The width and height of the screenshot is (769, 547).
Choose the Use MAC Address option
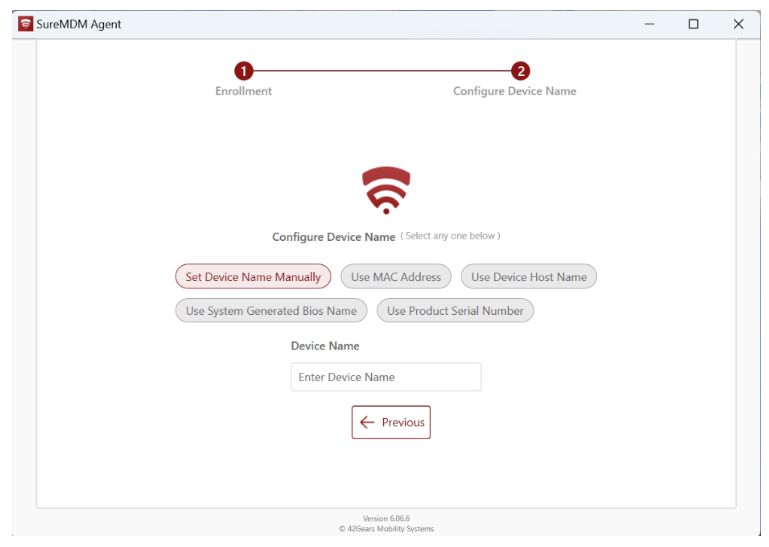point(396,277)
